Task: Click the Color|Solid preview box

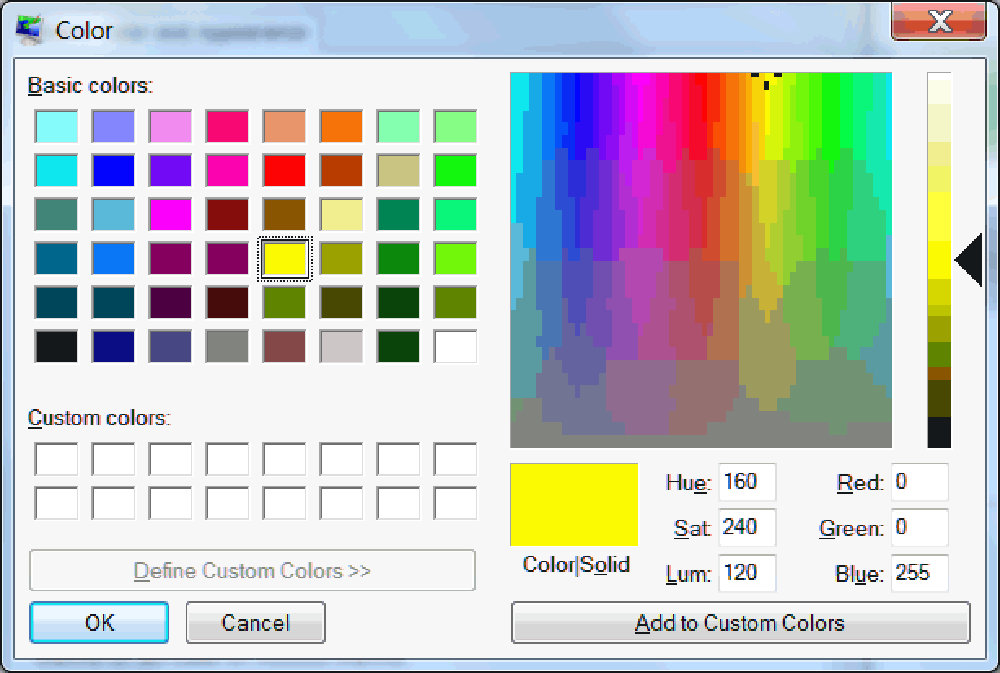Action: (x=573, y=504)
